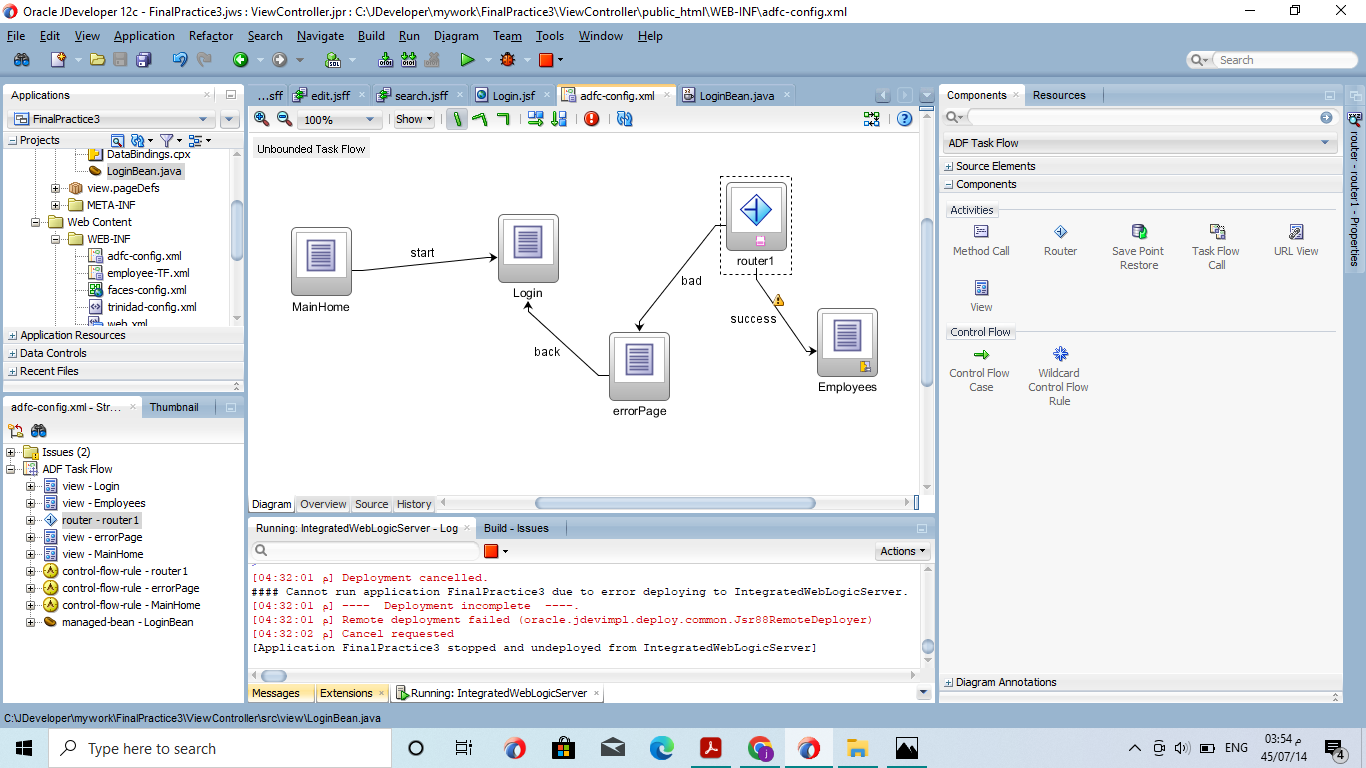Select the Task Flow Call component
This screenshot has width=1366, height=768.
(1216, 247)
